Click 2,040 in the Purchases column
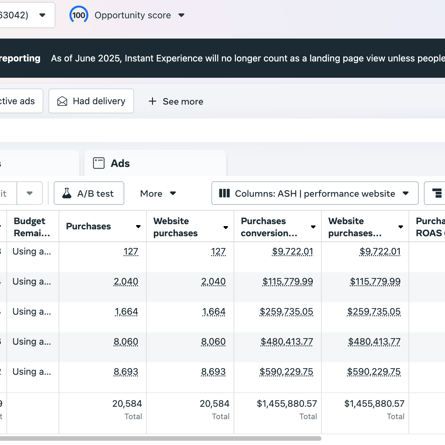 click(x=126, y=282)
